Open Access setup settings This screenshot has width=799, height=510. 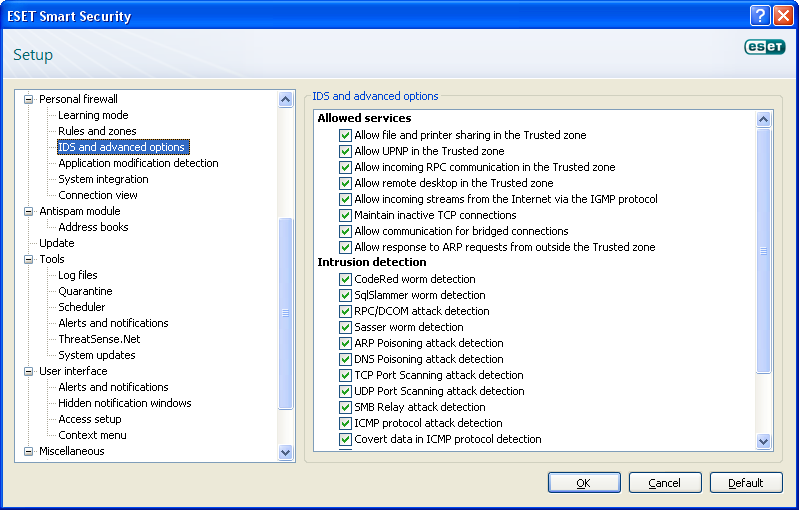click(x=90, y=419)
